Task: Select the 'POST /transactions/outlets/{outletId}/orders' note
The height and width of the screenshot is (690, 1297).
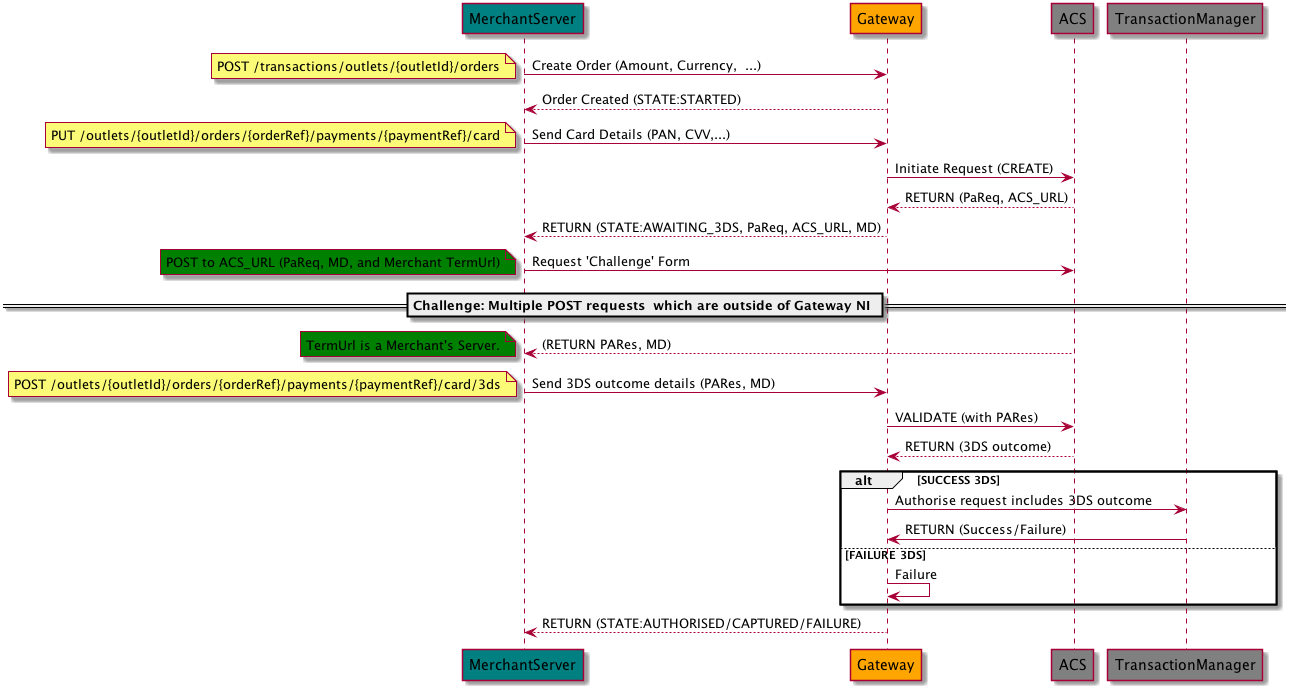Action: 364,67
